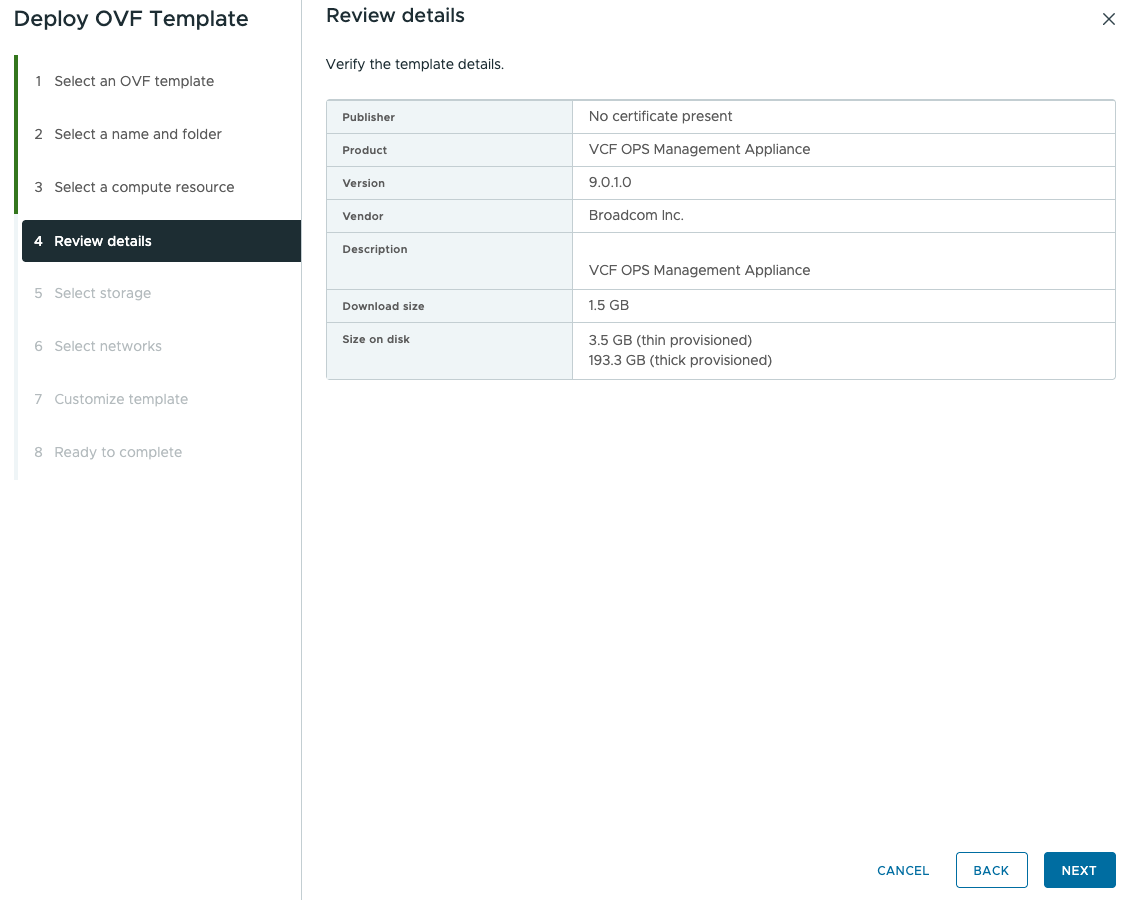
Task: Click the thin provisioned 3.5 GB size text
Action: coord(670,340)
